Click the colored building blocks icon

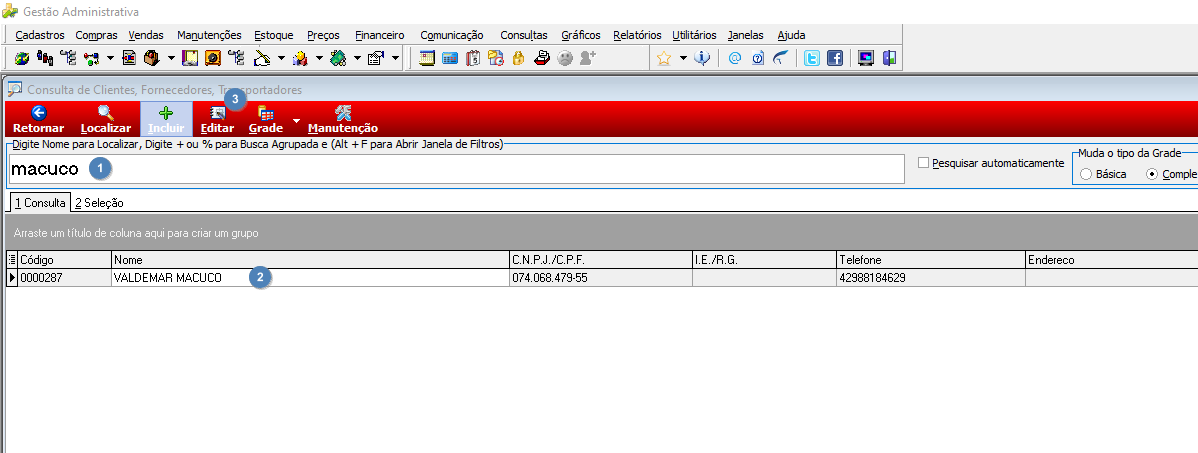pos(300,58)
